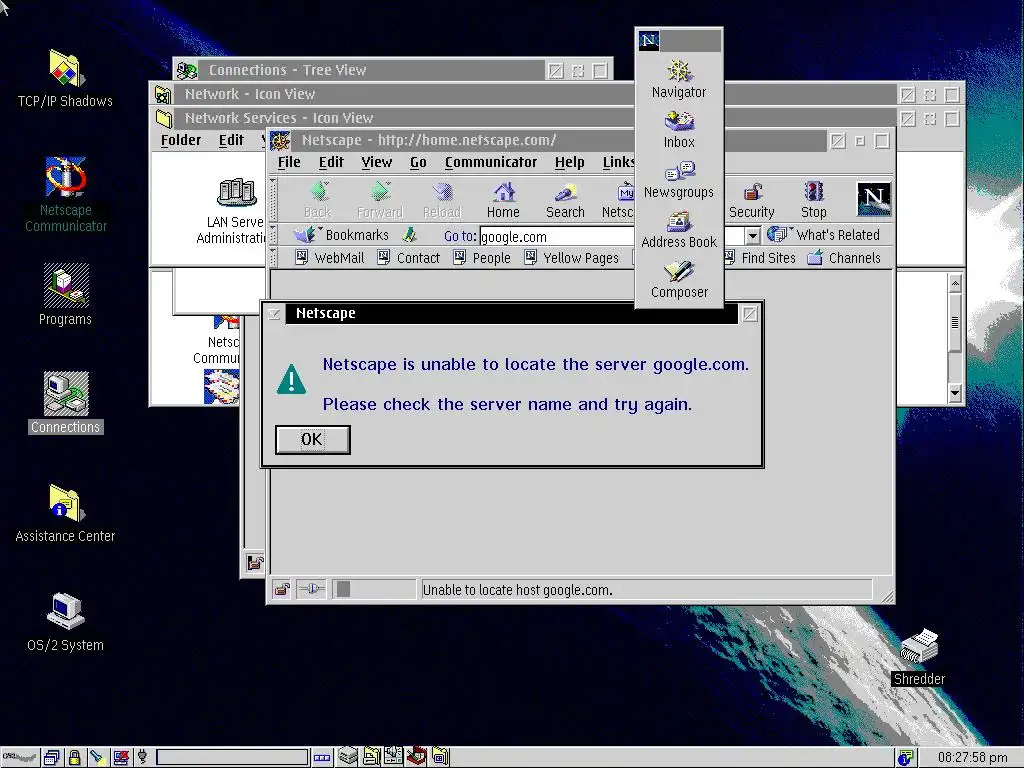Click the Home toolbar icon in Netscape

click(x=504, y=199)
